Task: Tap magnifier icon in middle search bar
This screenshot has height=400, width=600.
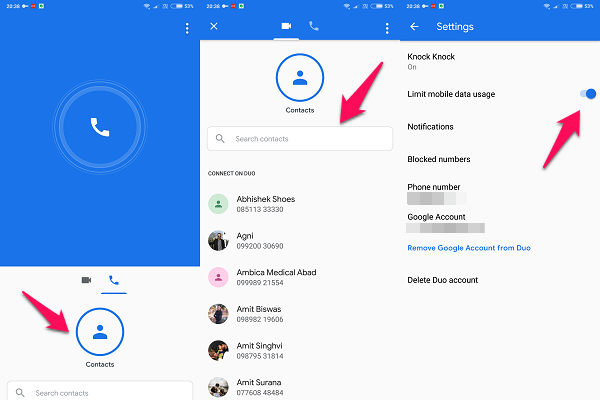Action: click(x=220, y=138)
